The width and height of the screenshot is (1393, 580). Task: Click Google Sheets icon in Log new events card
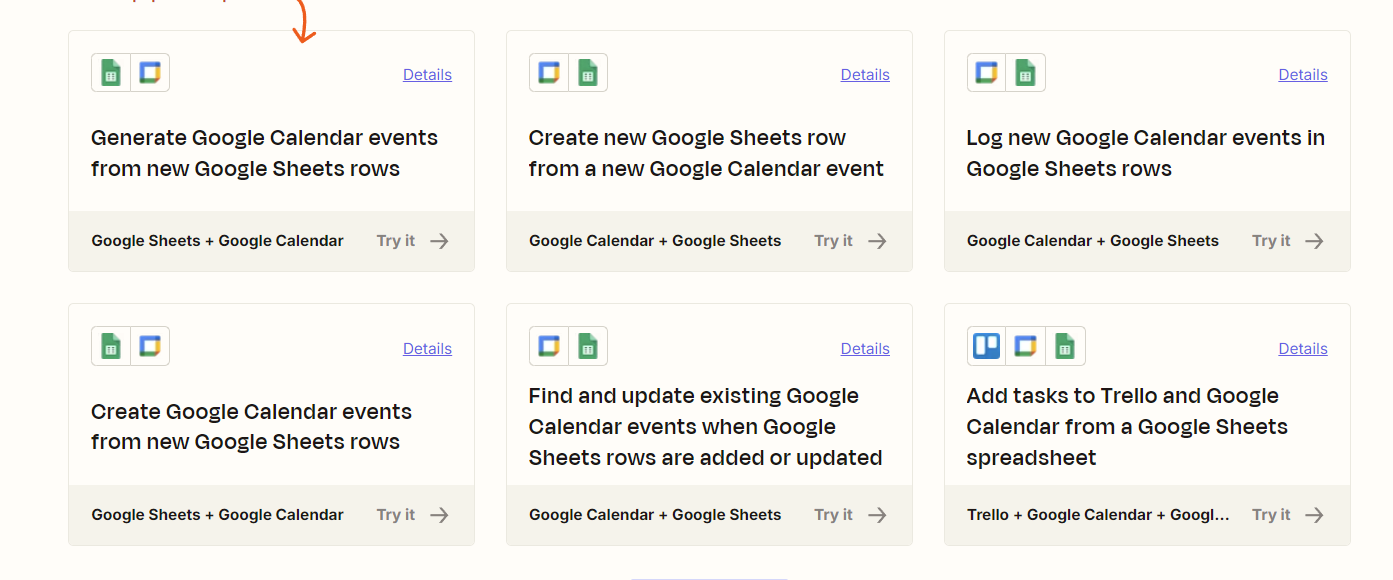(x=1025, y=73)
